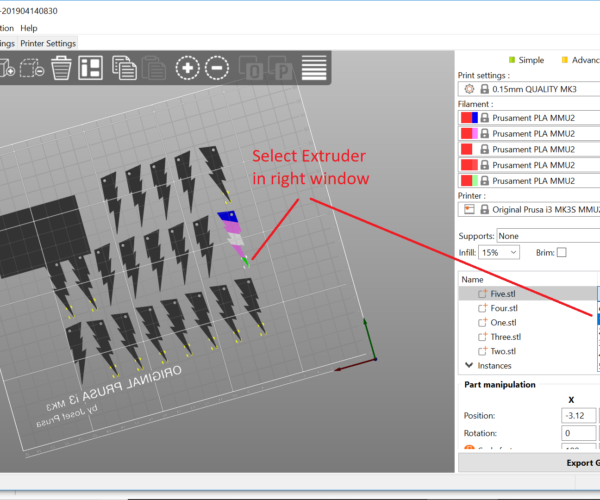Screen dimensions: 600x500
Task: Click the Arrange objects toolbar icon
Action: 90,68
